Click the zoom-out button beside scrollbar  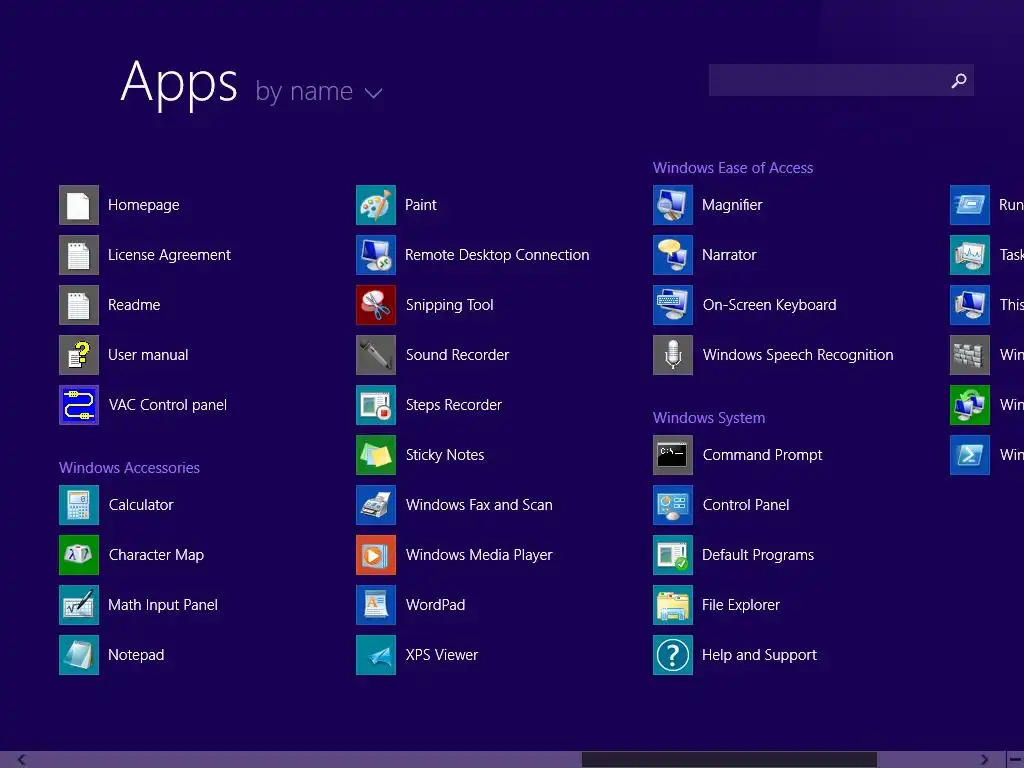click(1016, 760)
